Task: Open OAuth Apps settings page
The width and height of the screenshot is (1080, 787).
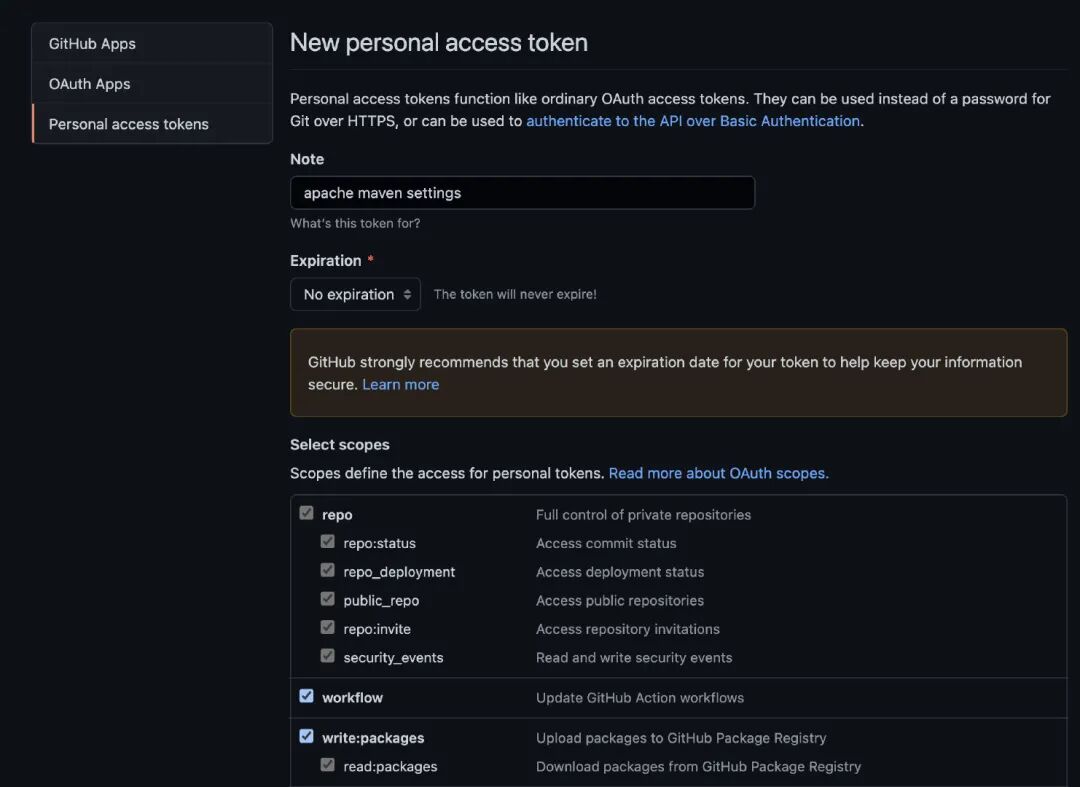Action: [x=90, y=84]
